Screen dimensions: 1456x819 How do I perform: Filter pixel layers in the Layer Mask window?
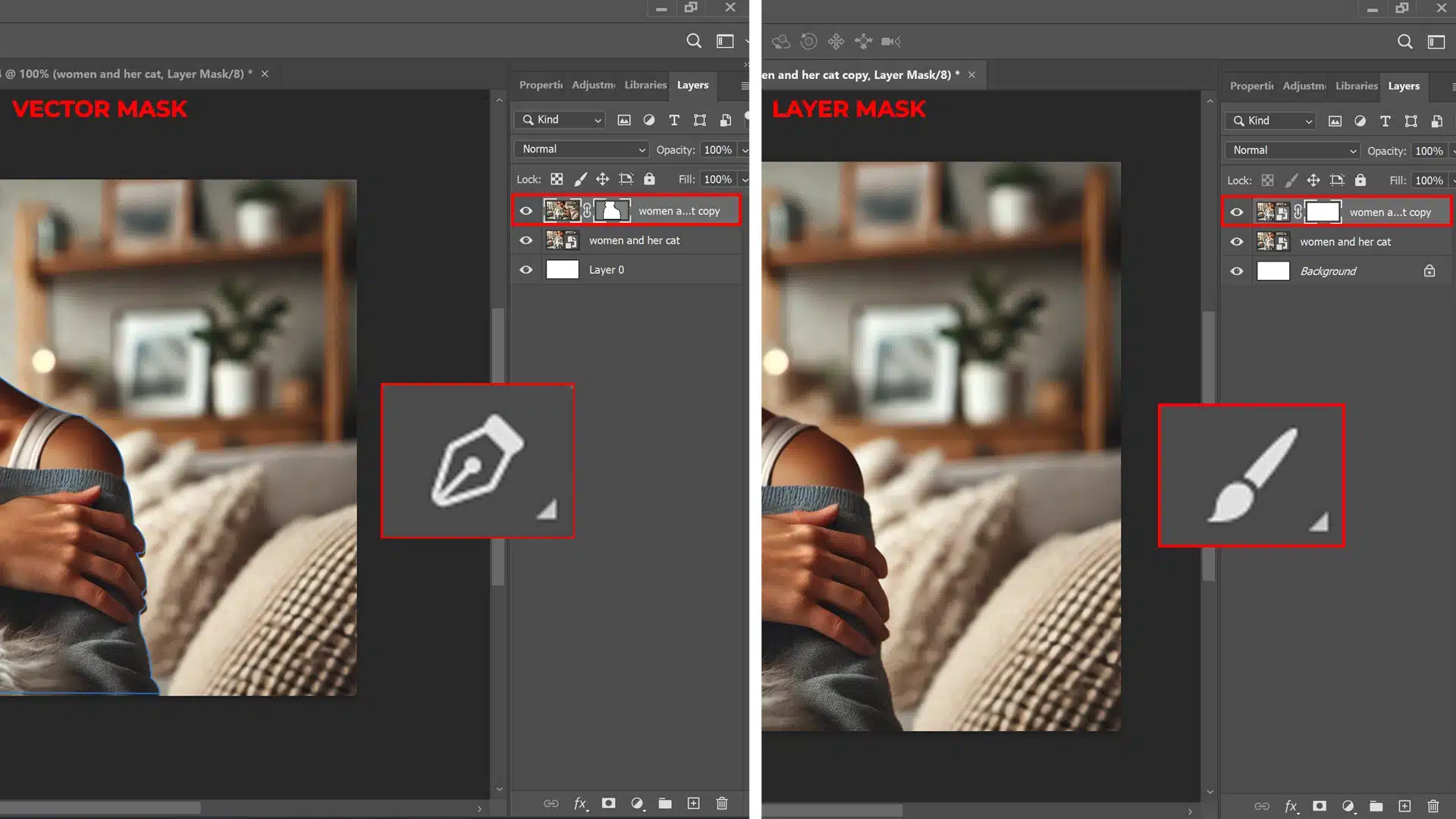[x=1335, y=121]
